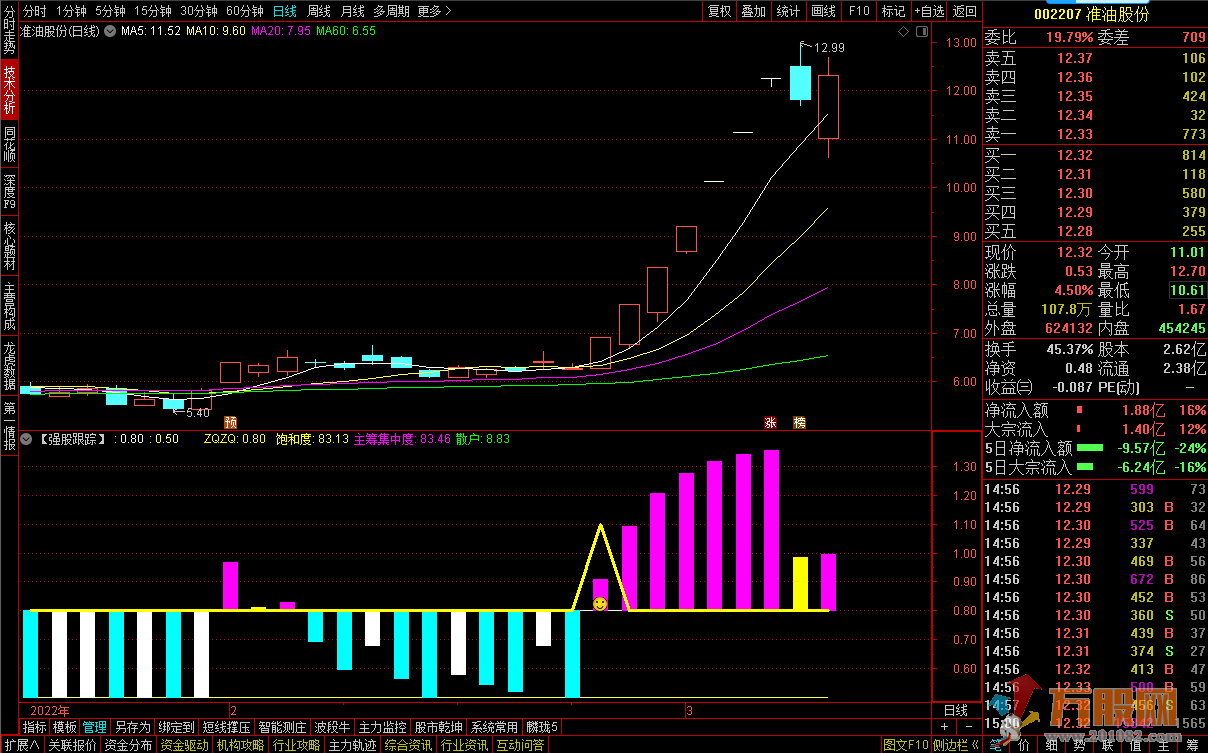Switch to 1分钟 chart period
This screenshot has width=1208, height=753.
click(x=70, y=11)
